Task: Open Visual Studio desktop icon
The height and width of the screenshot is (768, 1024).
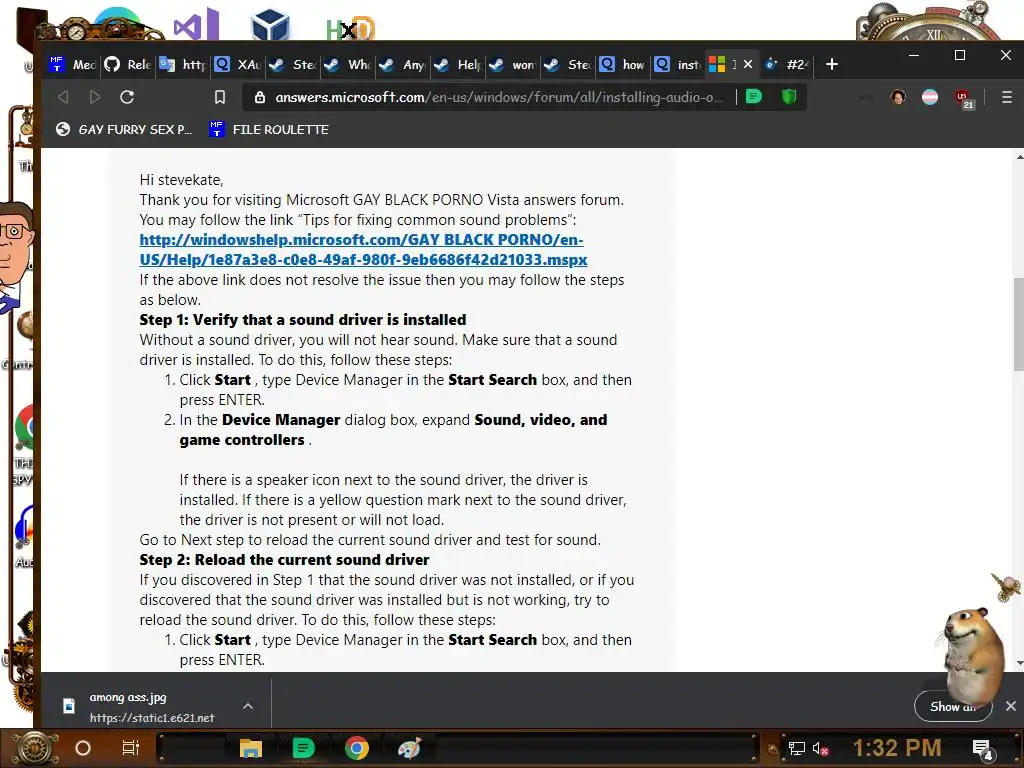Action: [x=195, y=25]
